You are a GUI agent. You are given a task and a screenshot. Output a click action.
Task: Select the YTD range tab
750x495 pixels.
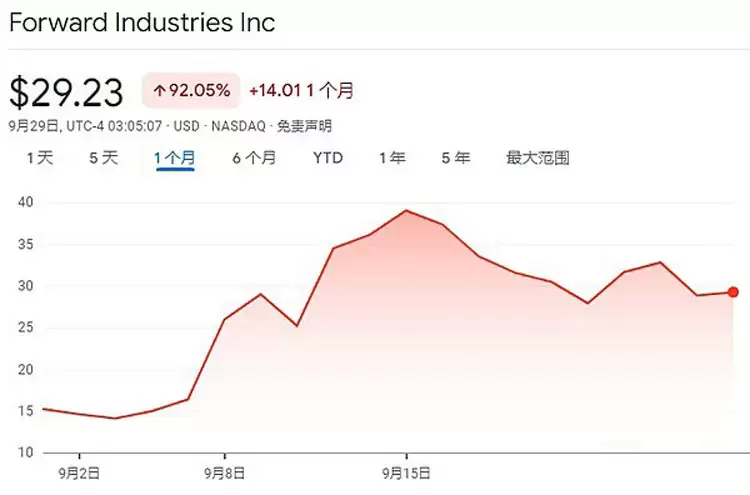327,158
